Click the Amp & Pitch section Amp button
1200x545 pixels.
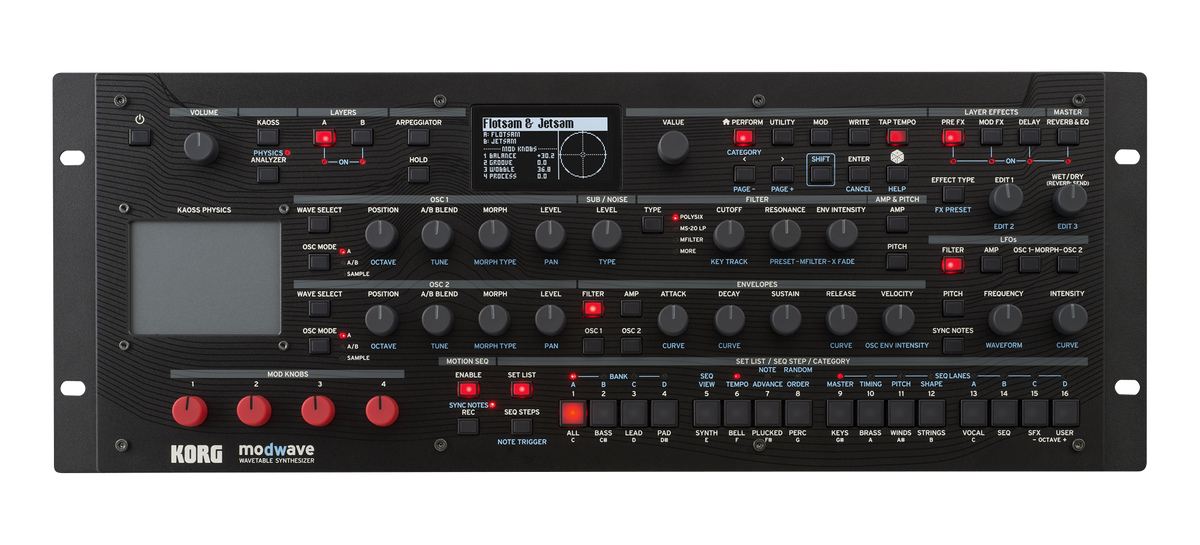point(897,224)
